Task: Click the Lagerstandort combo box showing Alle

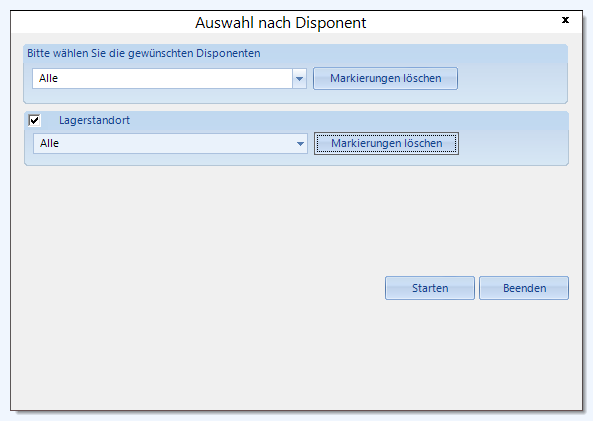Action: click(x=170, y=144)
